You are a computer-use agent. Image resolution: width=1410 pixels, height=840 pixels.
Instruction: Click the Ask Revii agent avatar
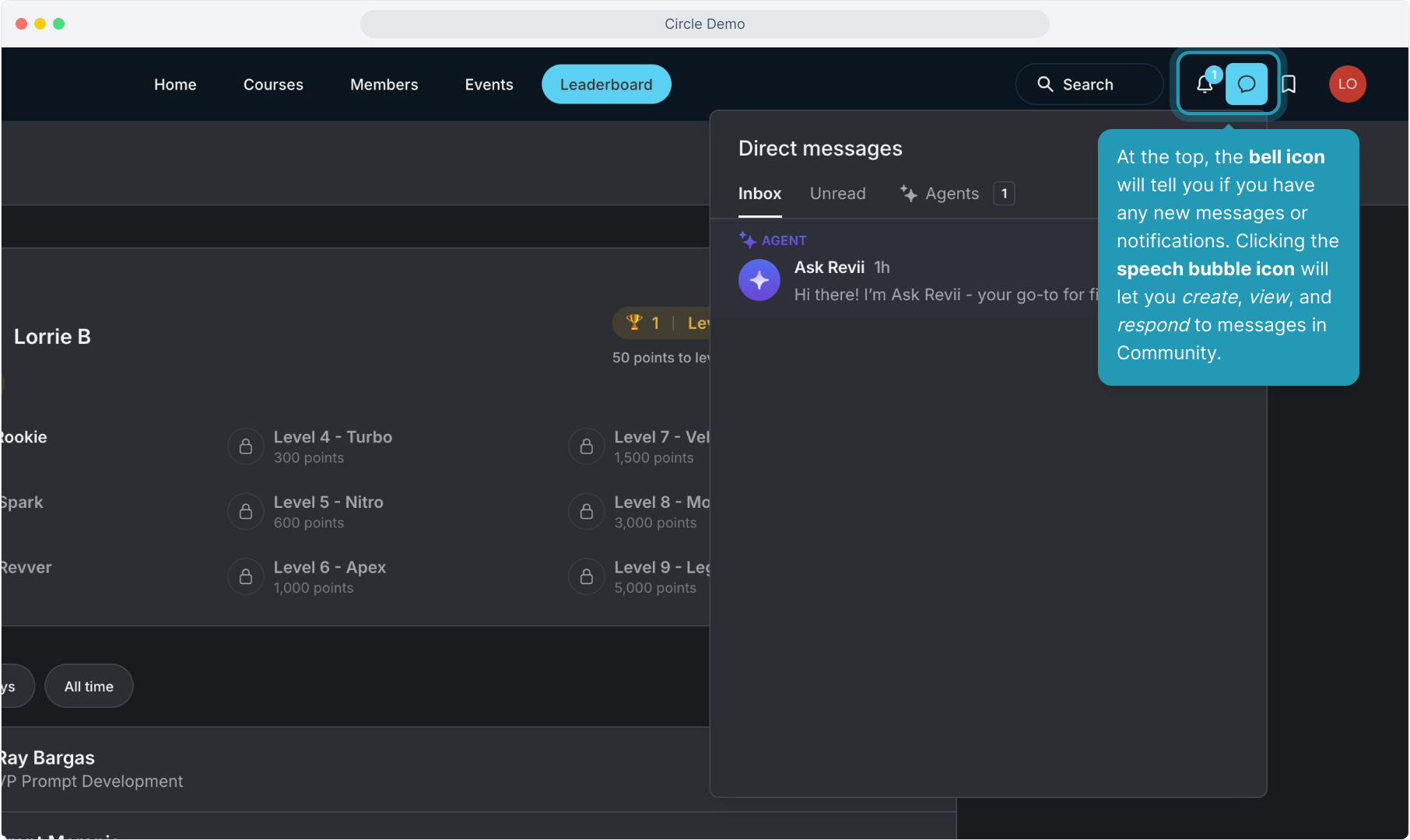click(x=759, y=280)
